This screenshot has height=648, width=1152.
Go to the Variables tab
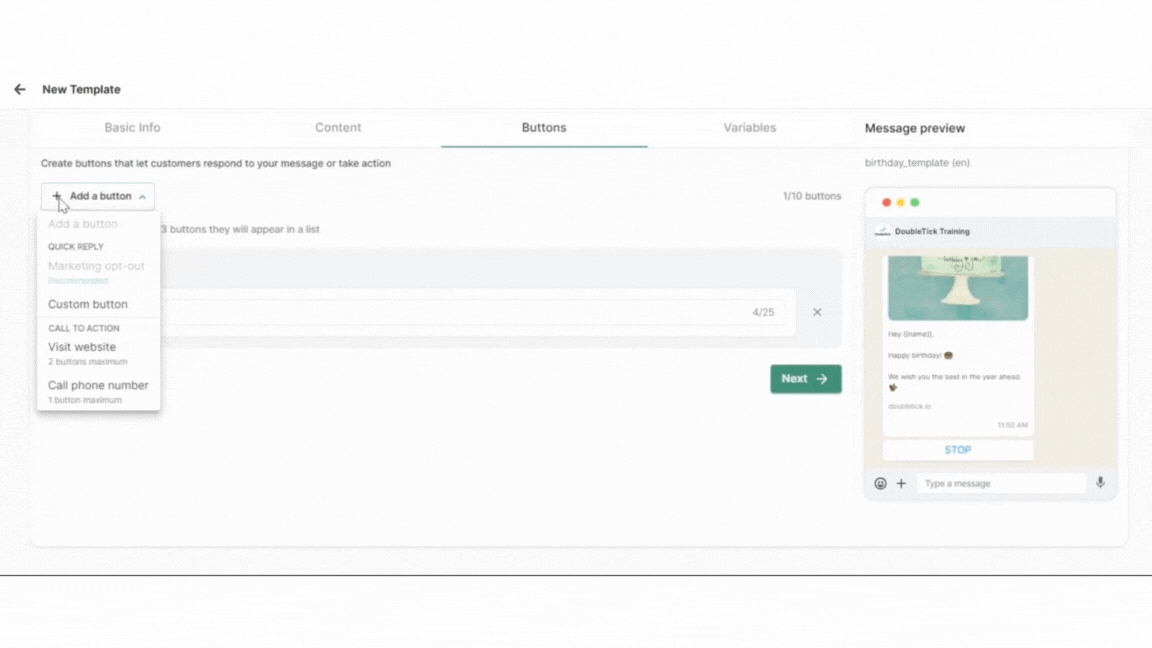[749, 128]
